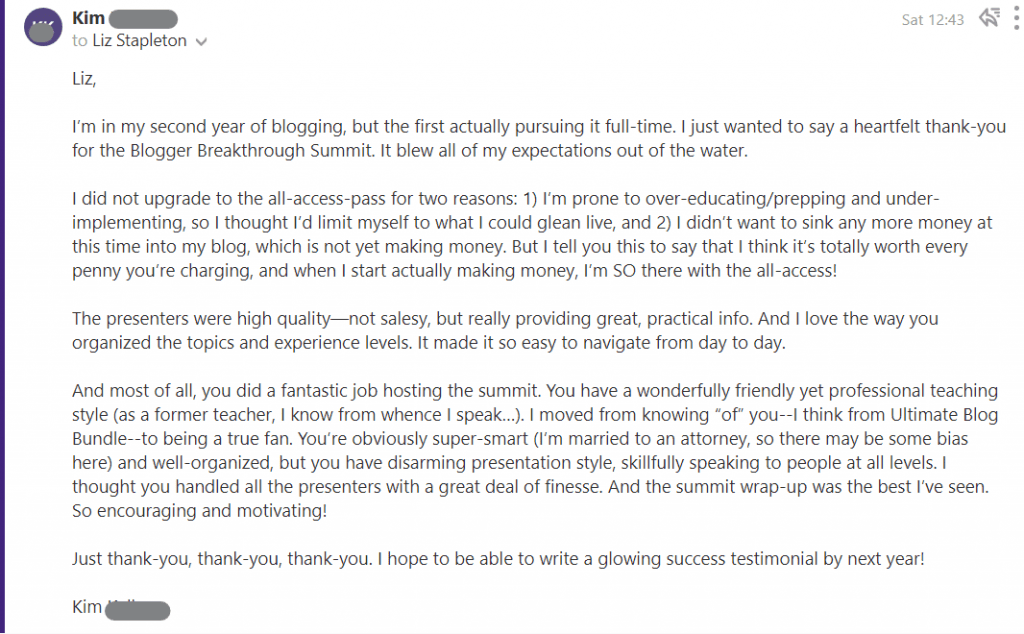Expand recipient details arrow beside Liz Stapleton
The height and width of the screenshot is (634, 1024).
click(x=201, y=42)
